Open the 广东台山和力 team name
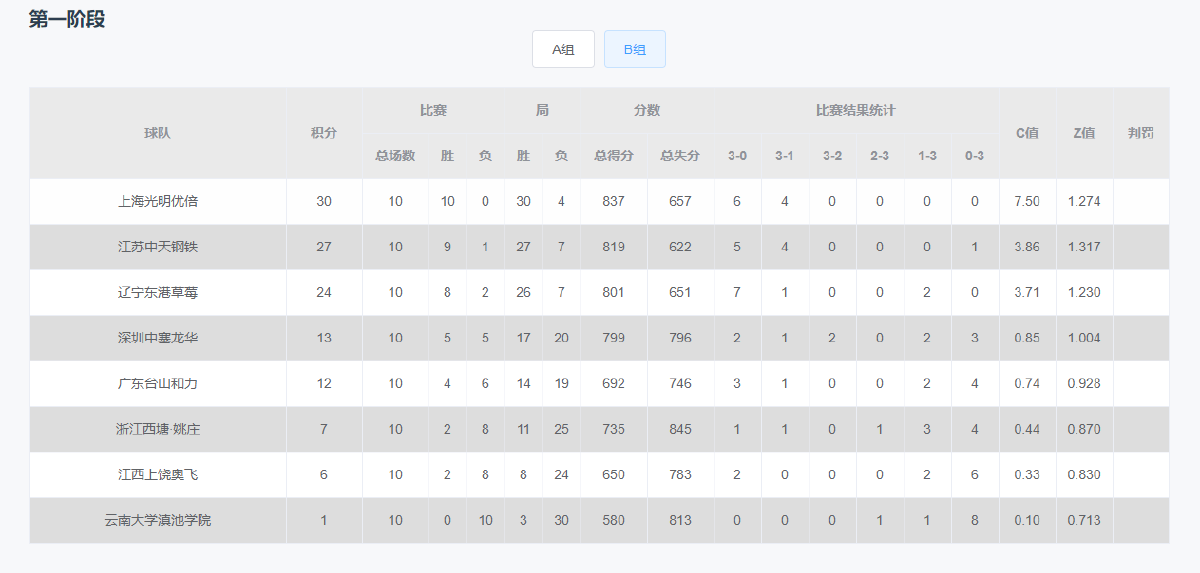The image size is (1200, 573). click(x=158, y=383)
